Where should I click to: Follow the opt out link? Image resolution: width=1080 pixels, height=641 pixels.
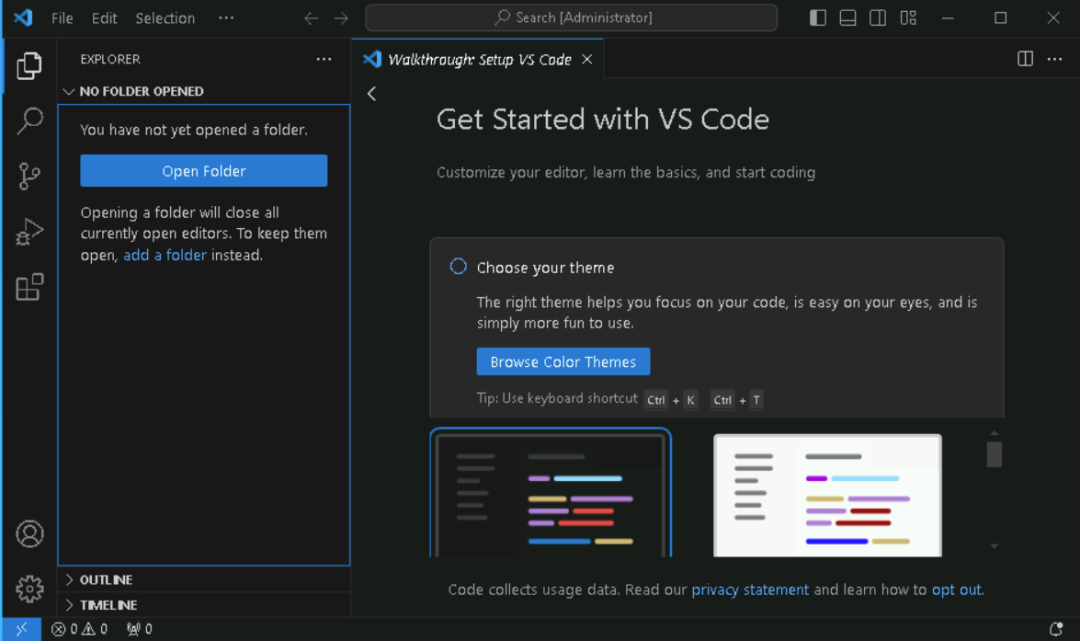(x=957, y=589)
